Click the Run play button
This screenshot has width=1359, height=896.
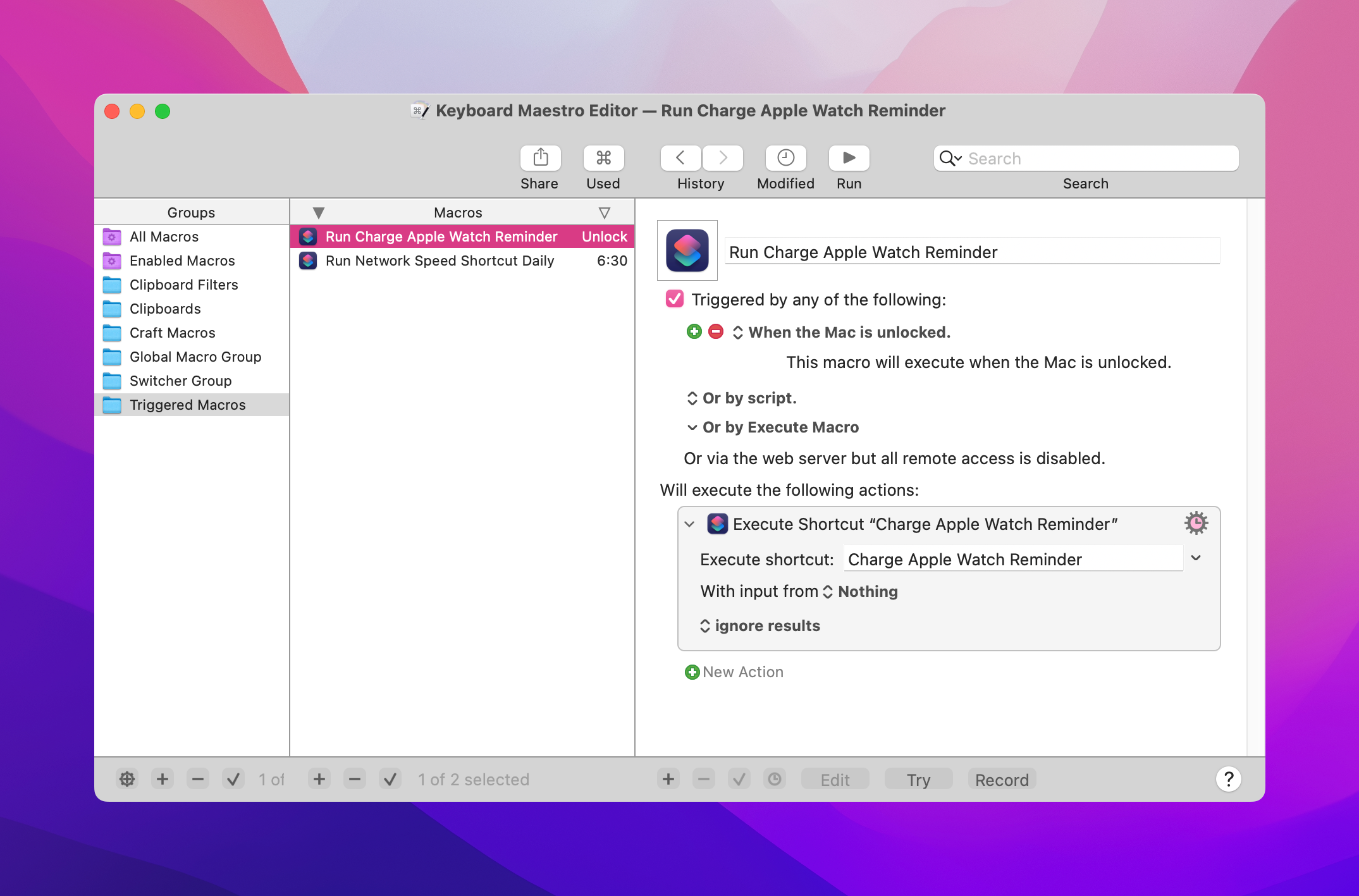click(849, 158)
